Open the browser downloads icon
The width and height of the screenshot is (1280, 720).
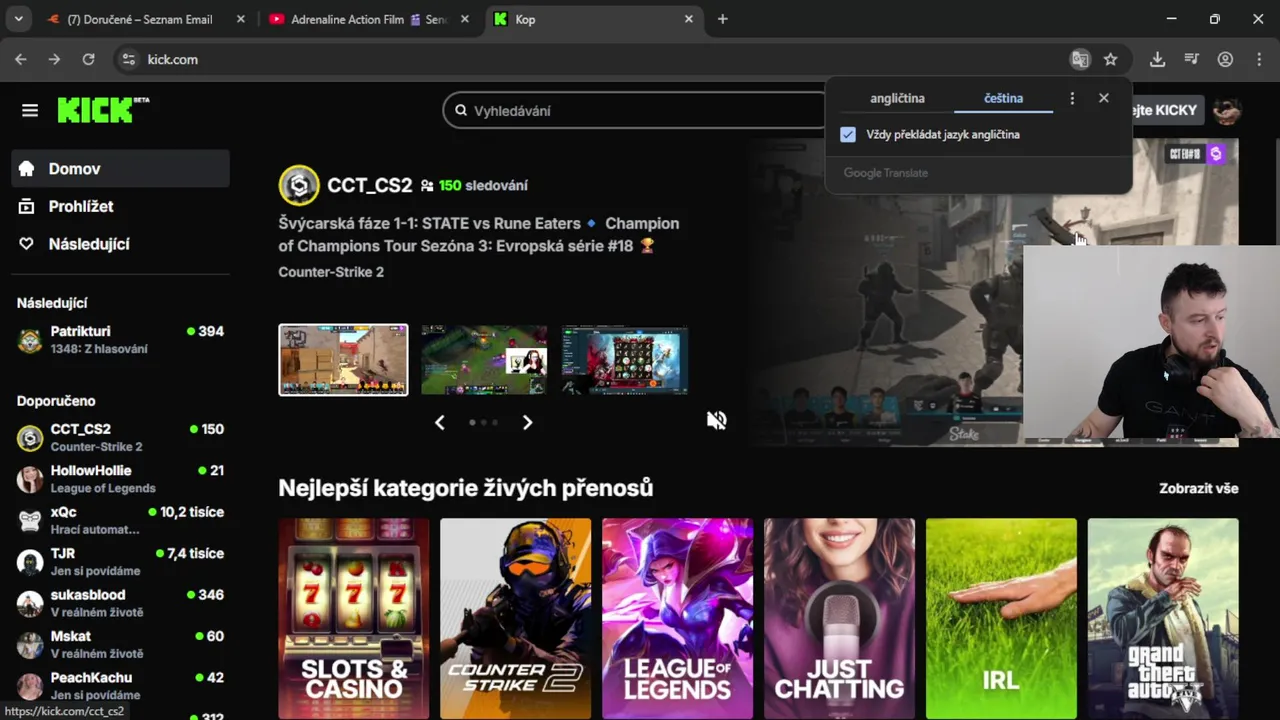[1157, 59]
